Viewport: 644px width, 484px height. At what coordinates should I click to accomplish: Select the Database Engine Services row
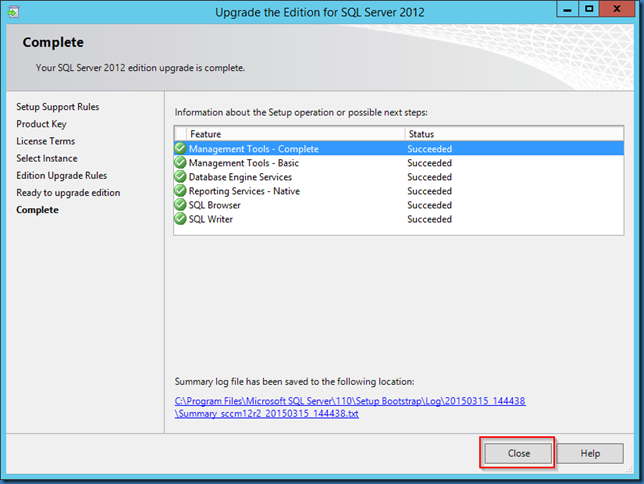pyautogui.click(x=399, y=177)
